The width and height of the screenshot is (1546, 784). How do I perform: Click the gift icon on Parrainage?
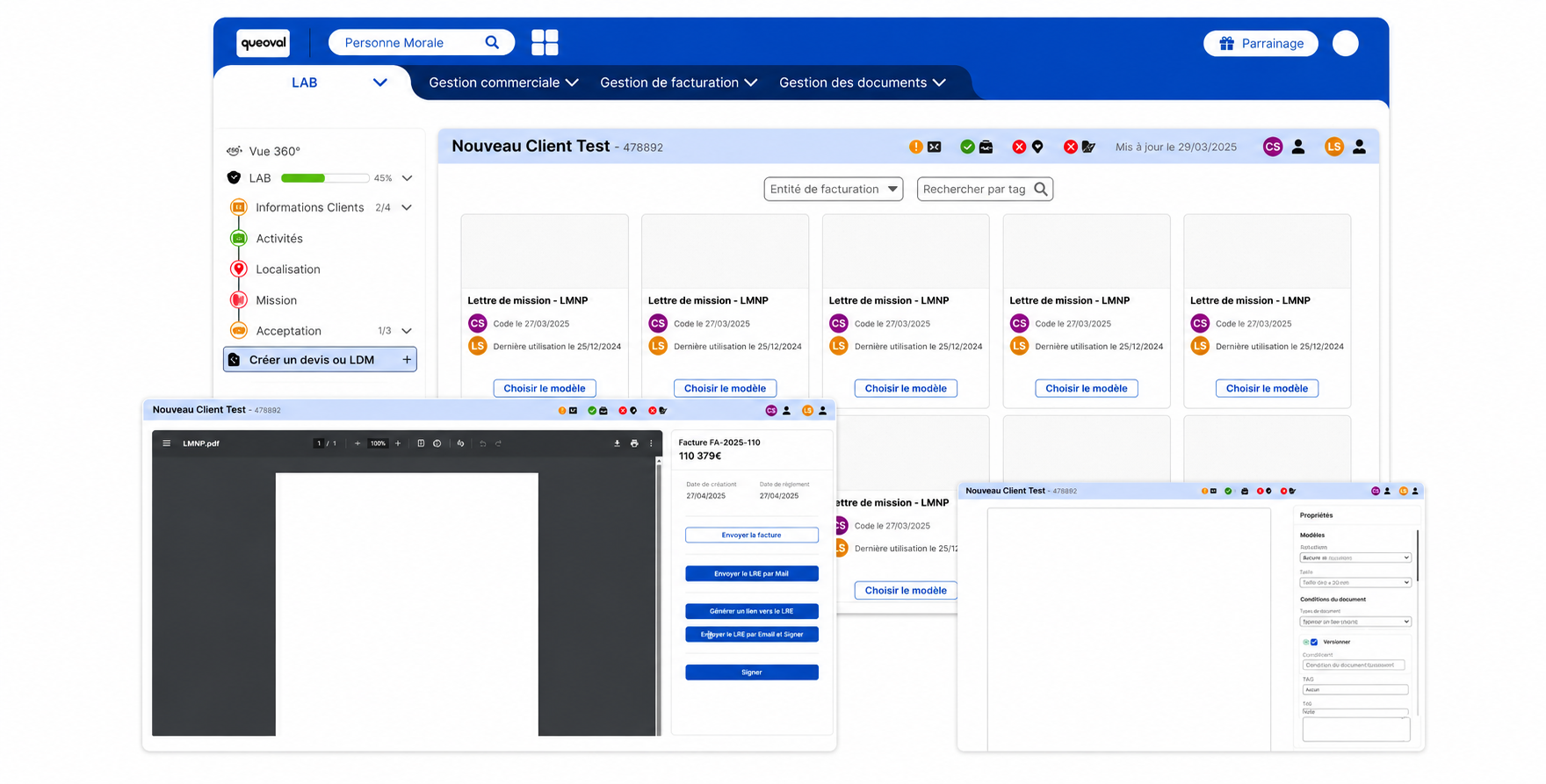(1226, 43)
